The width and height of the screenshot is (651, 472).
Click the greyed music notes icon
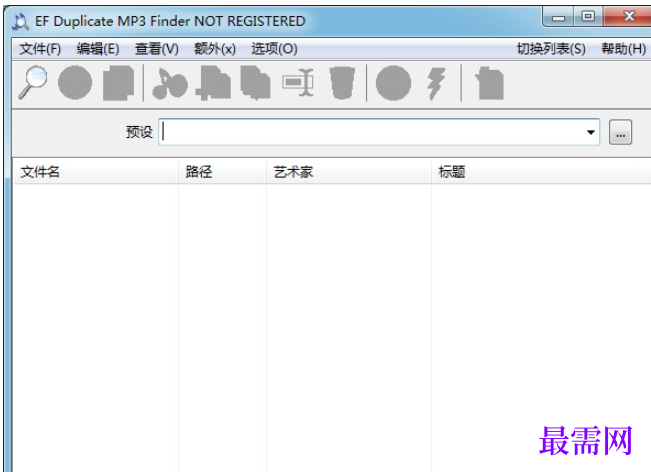point(170,83)
